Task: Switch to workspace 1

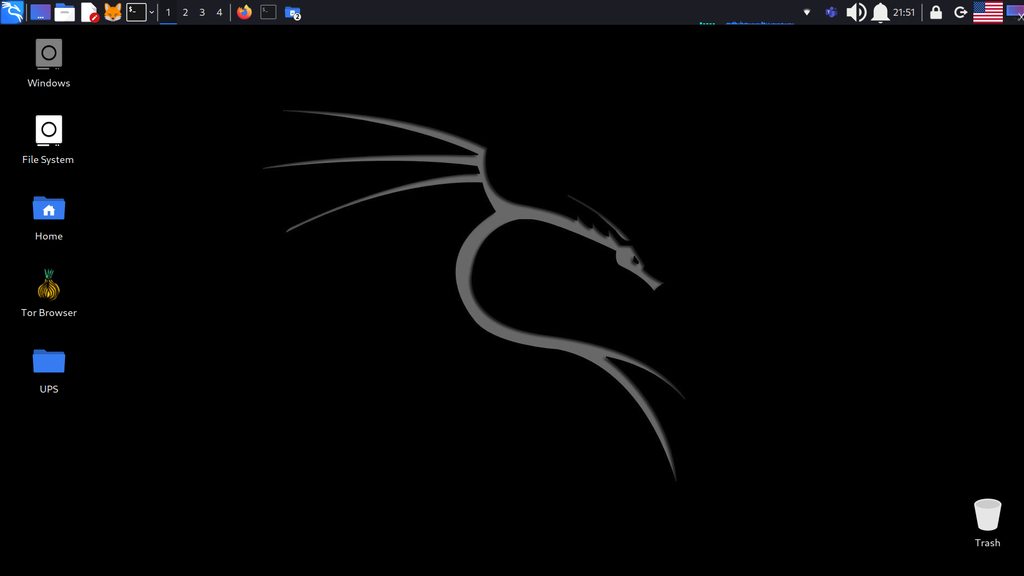Action: pos(168,12)
